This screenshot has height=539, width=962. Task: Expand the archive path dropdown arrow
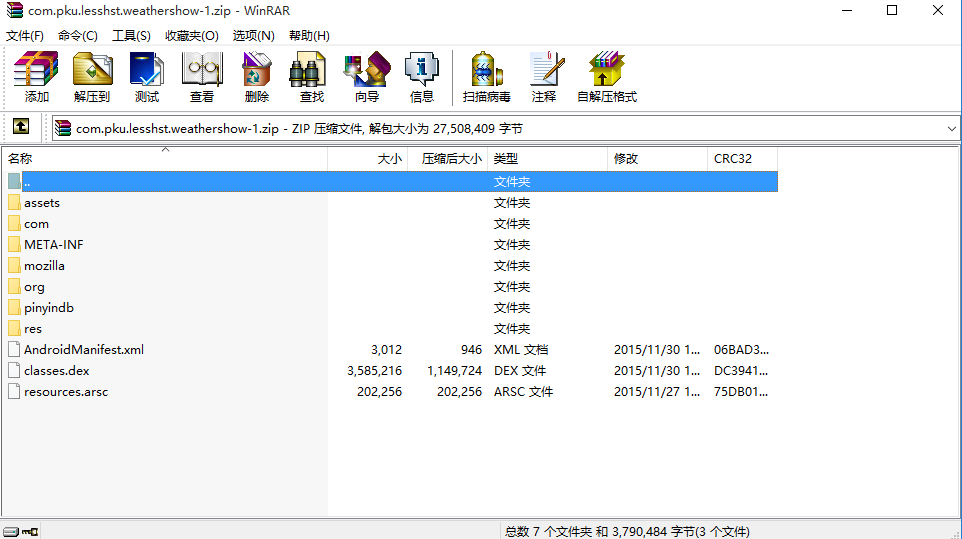click(950, 129)
